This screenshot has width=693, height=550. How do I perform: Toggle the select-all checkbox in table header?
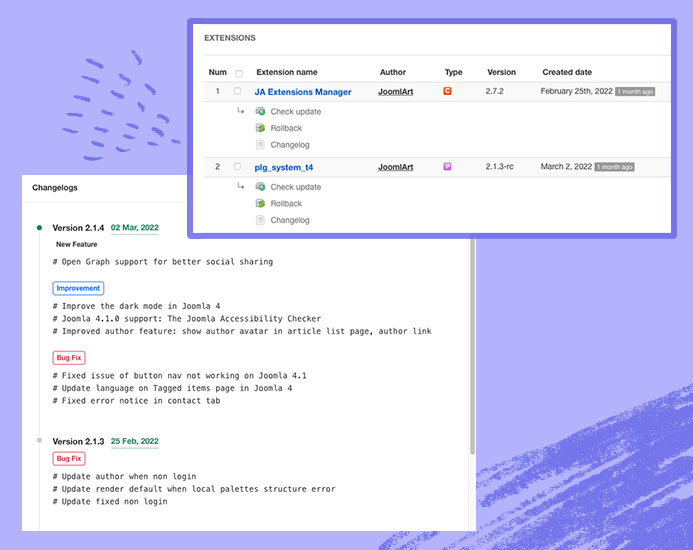coord(239,73)
